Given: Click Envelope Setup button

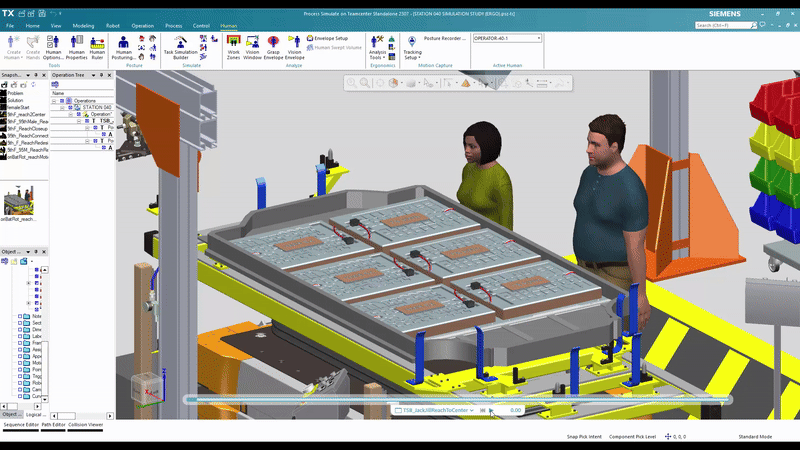Looking at the screenshot, I should click(330, 38).
